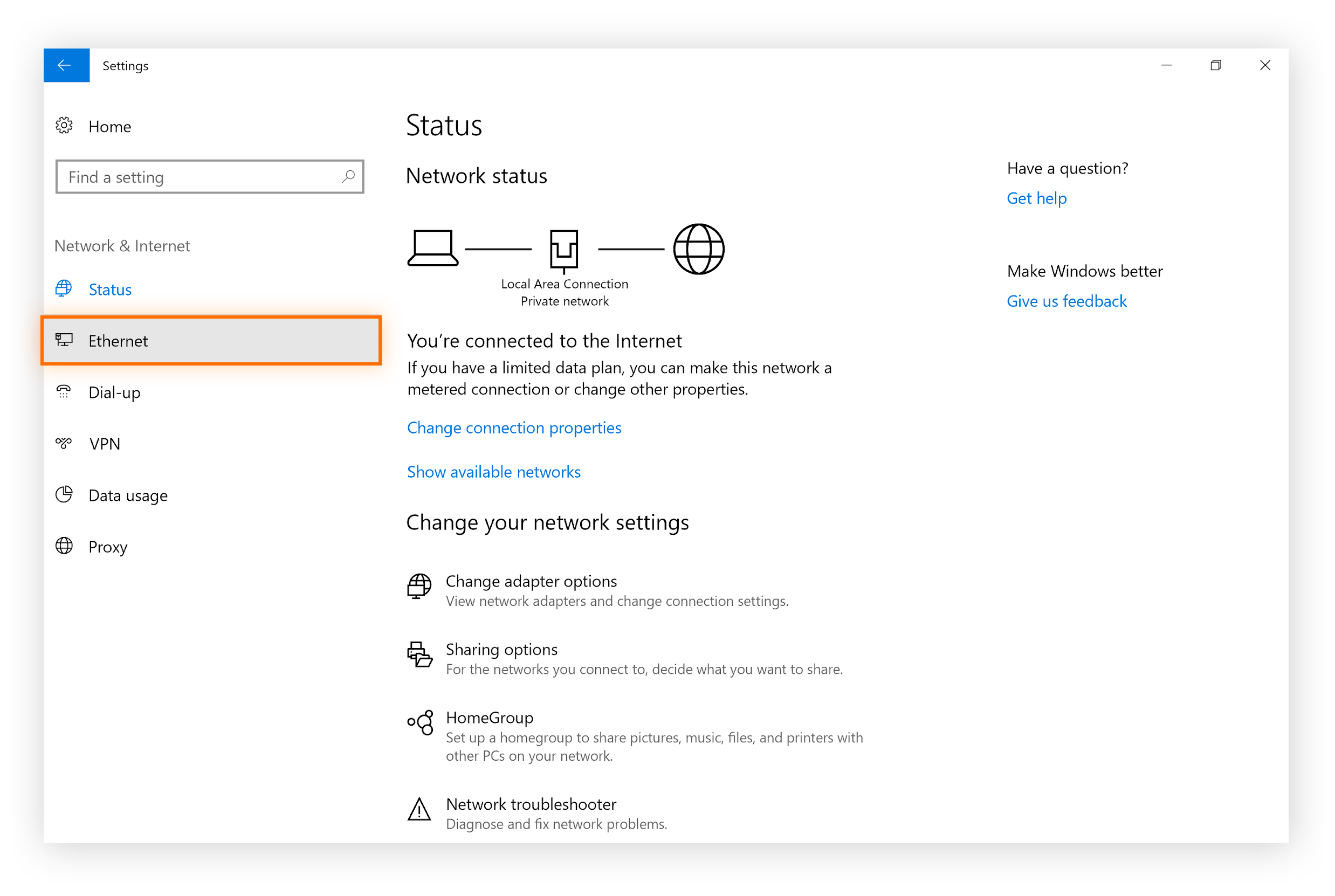Viewport: 1335px width, 896px height.
Task: Open the Dial-up settings page
Action: pyautogui.click(x=114, y=392)
